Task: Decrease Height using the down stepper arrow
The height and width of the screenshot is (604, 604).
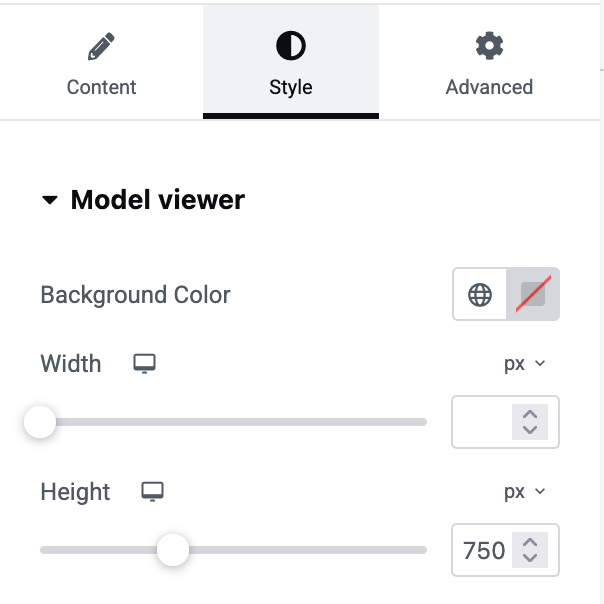Action: [530, 558]
